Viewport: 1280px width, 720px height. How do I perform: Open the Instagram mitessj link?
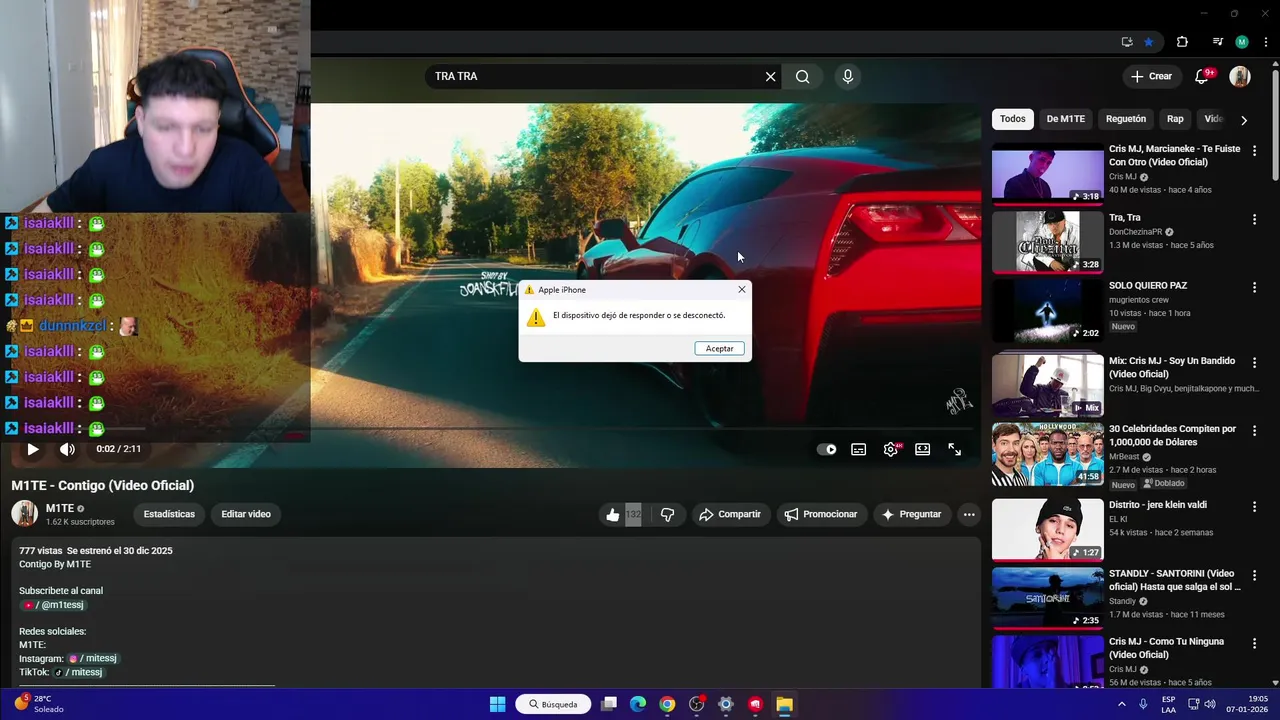point(93,659)
